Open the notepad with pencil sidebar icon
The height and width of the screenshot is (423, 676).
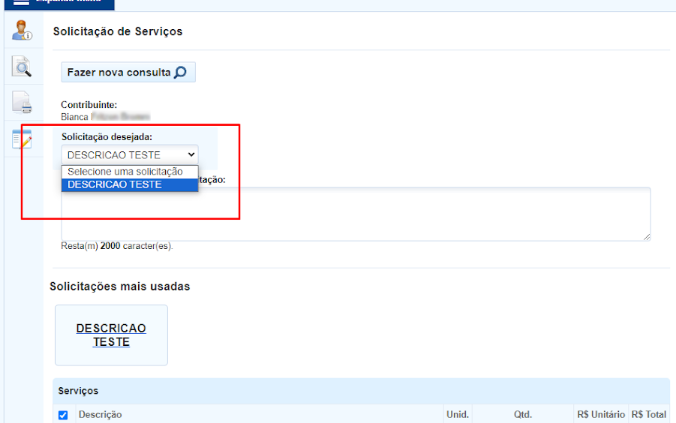[x=21, y=138]
